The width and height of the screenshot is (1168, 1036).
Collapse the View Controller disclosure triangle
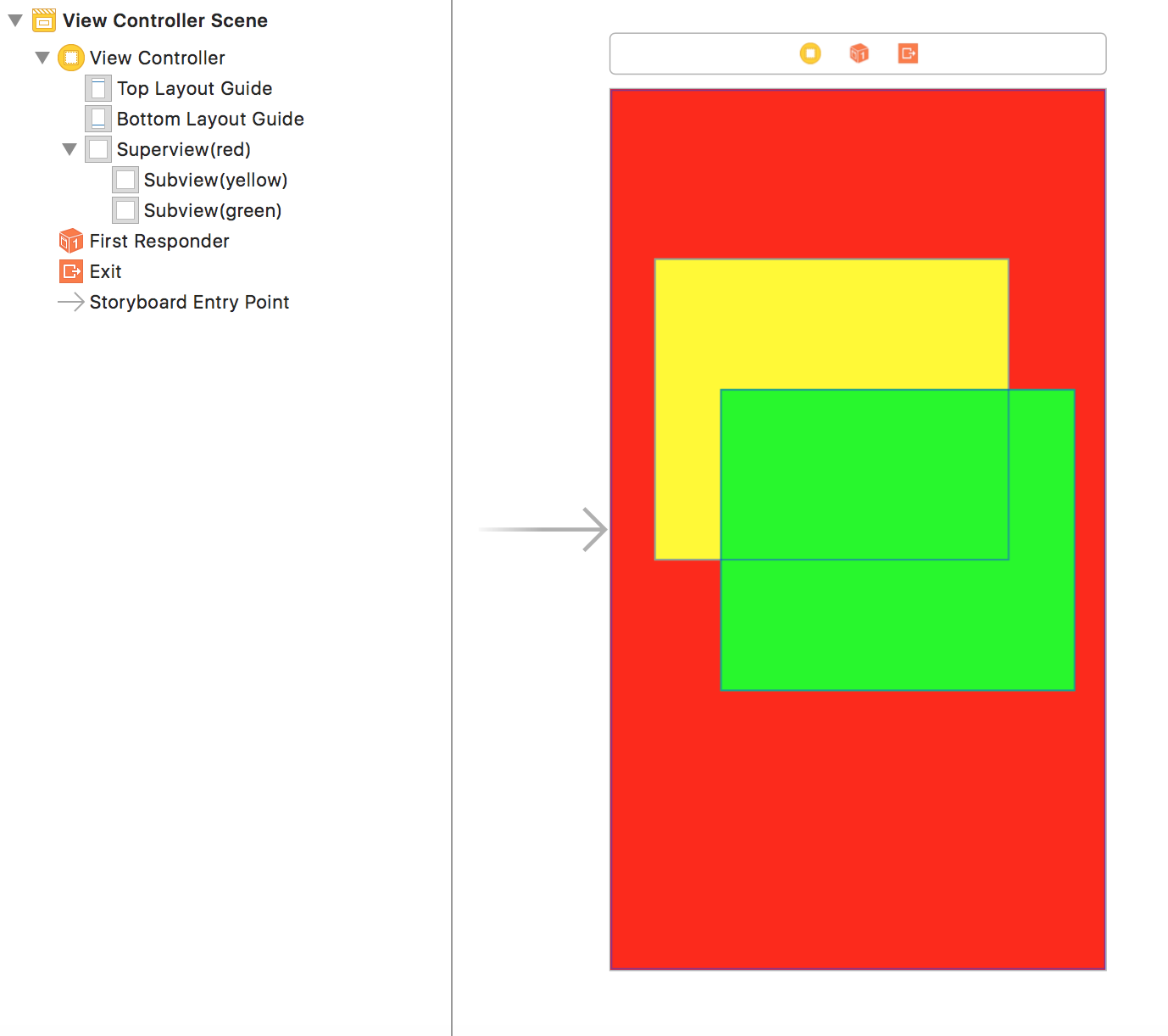[42, 58]
